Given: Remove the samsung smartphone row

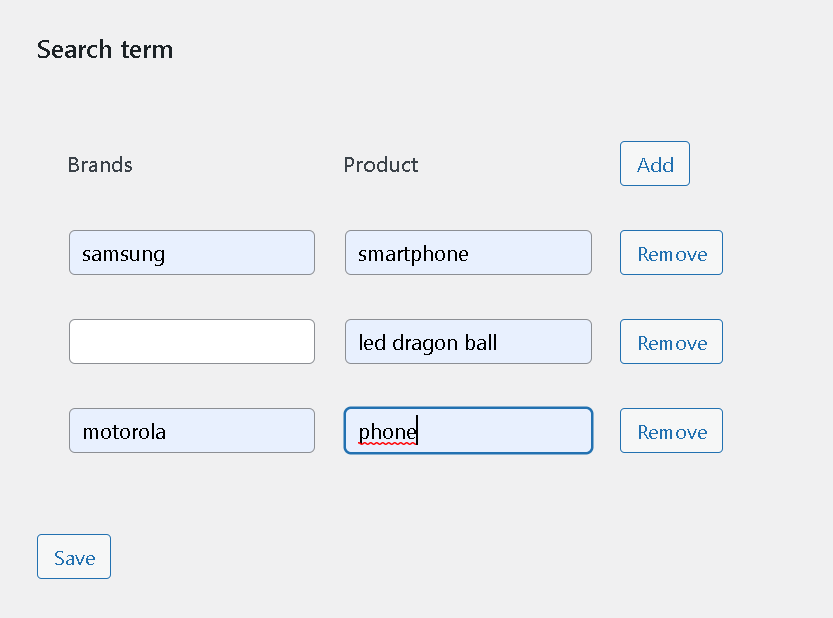Looking at the screenshot, I should click(x=671, y=253).
